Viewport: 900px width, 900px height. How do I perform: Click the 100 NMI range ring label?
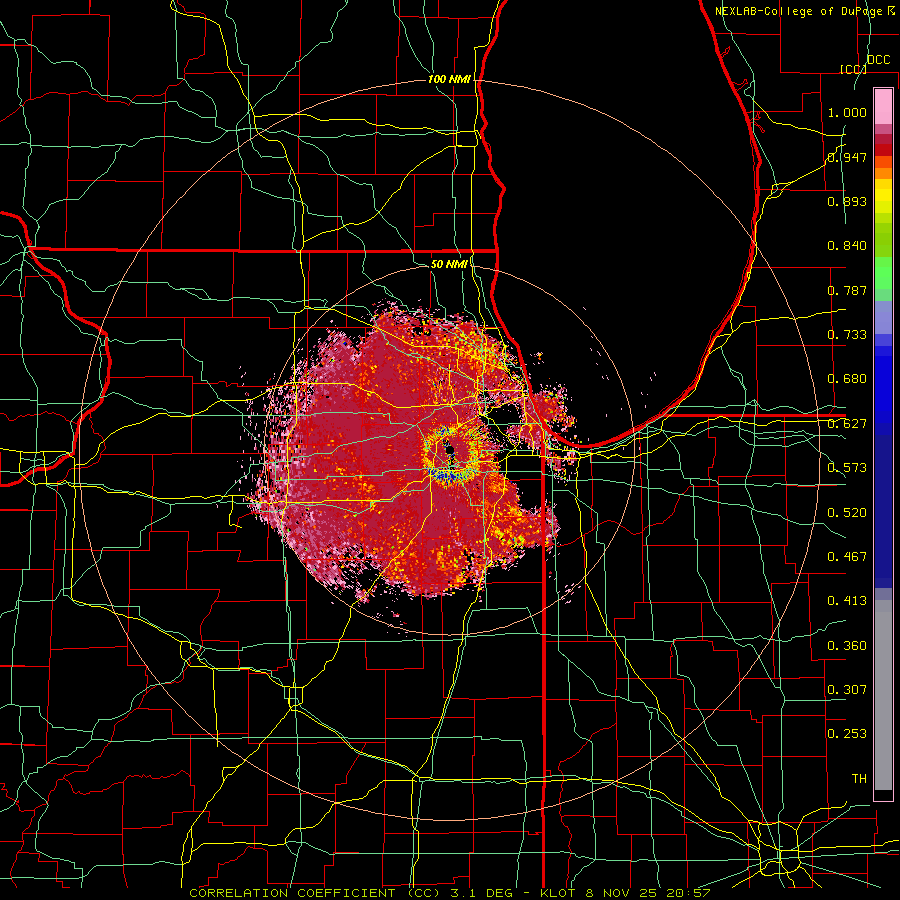pyautogui.click(x=449, y=79)
